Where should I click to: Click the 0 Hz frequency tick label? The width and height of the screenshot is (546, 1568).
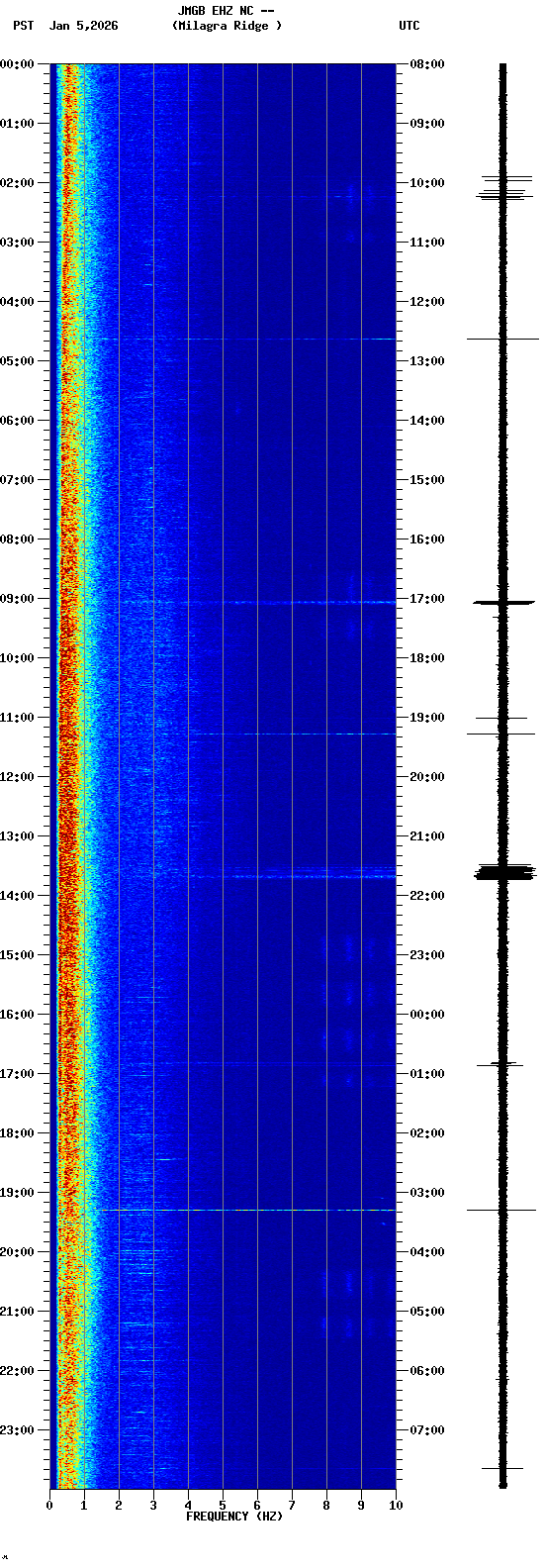click(x=49, y=1506)
